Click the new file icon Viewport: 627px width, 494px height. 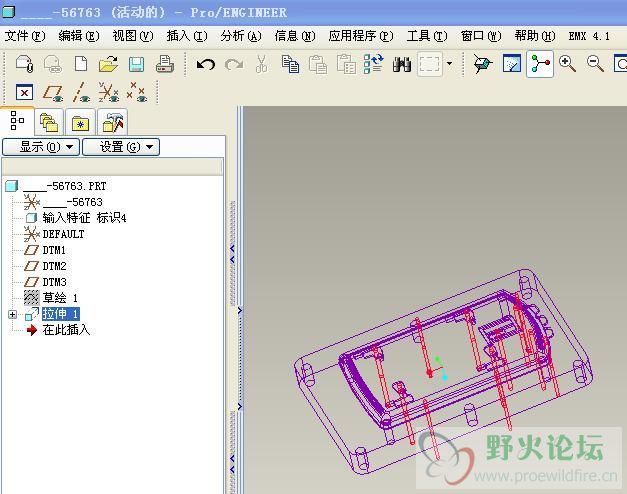tap(81, 64)
